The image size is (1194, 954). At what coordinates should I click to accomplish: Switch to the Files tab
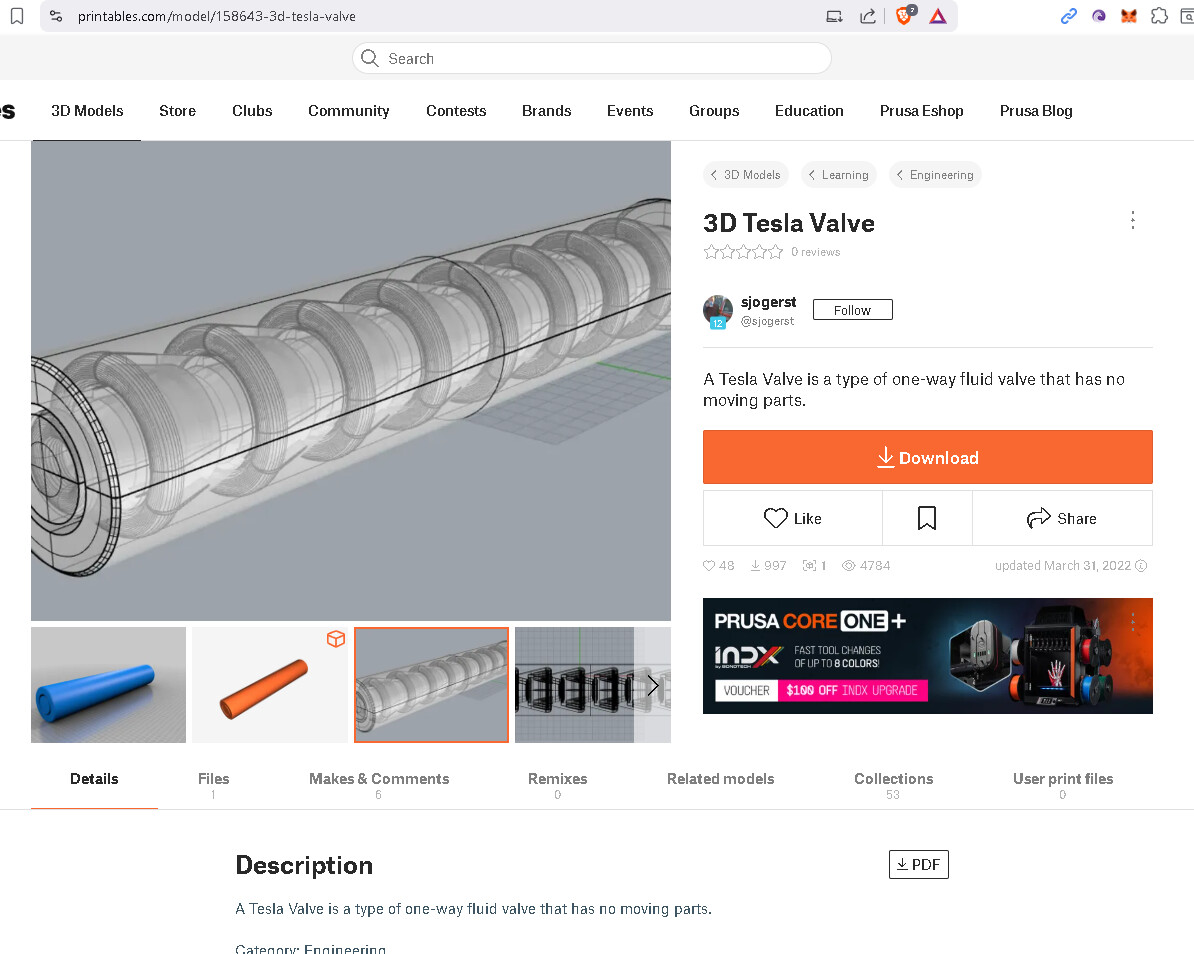tap(213, 779)
